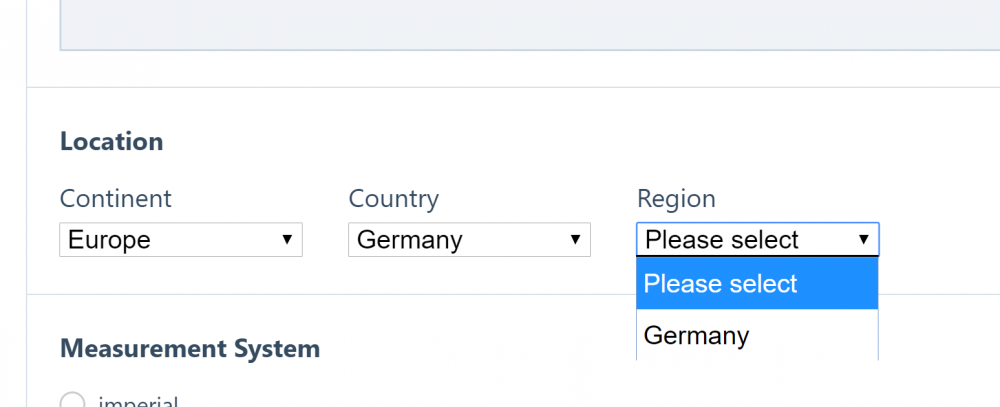Click the Country field label
This screenshot has height=407, width=1000.
coord(393,199)
